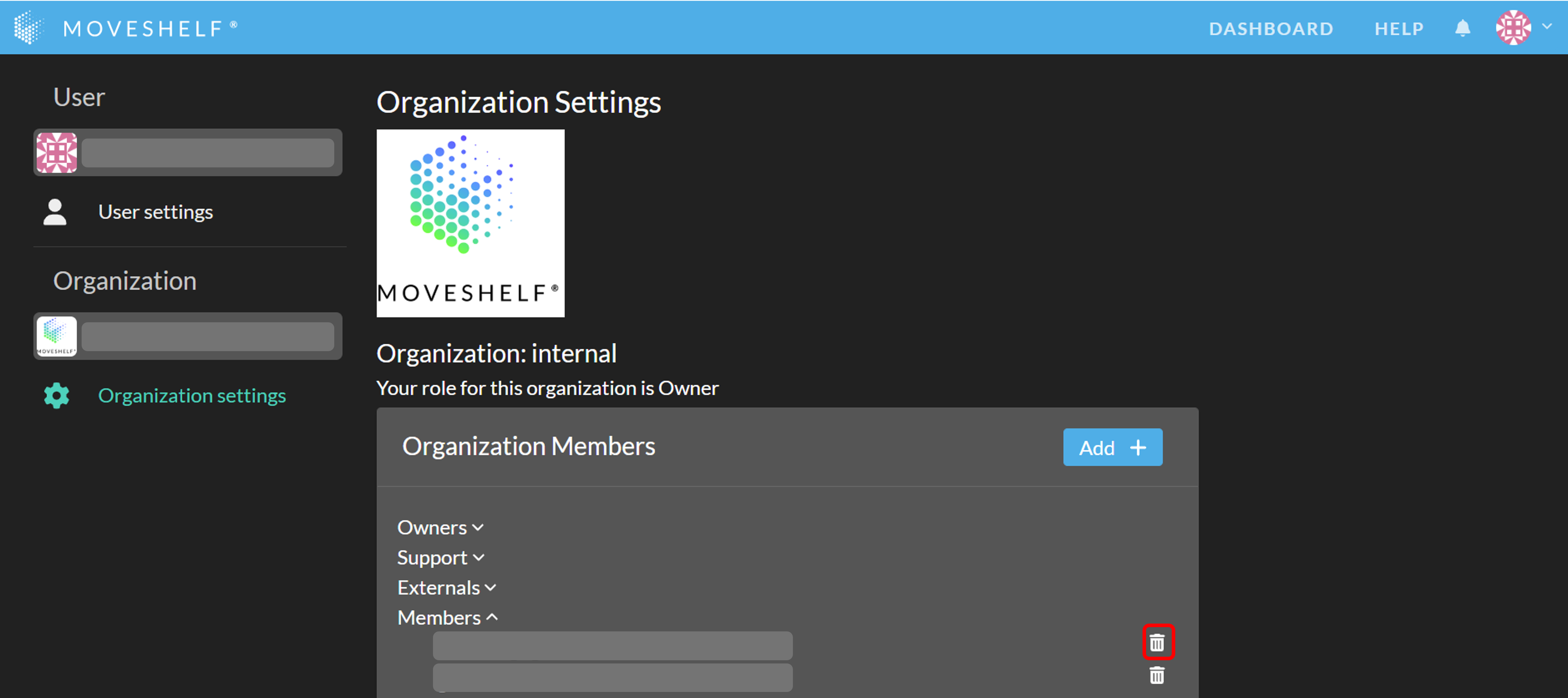Viewport: 1568px width, 698px height.
Task: Open the notifications bell
Action: click(x=1462, y=28)
